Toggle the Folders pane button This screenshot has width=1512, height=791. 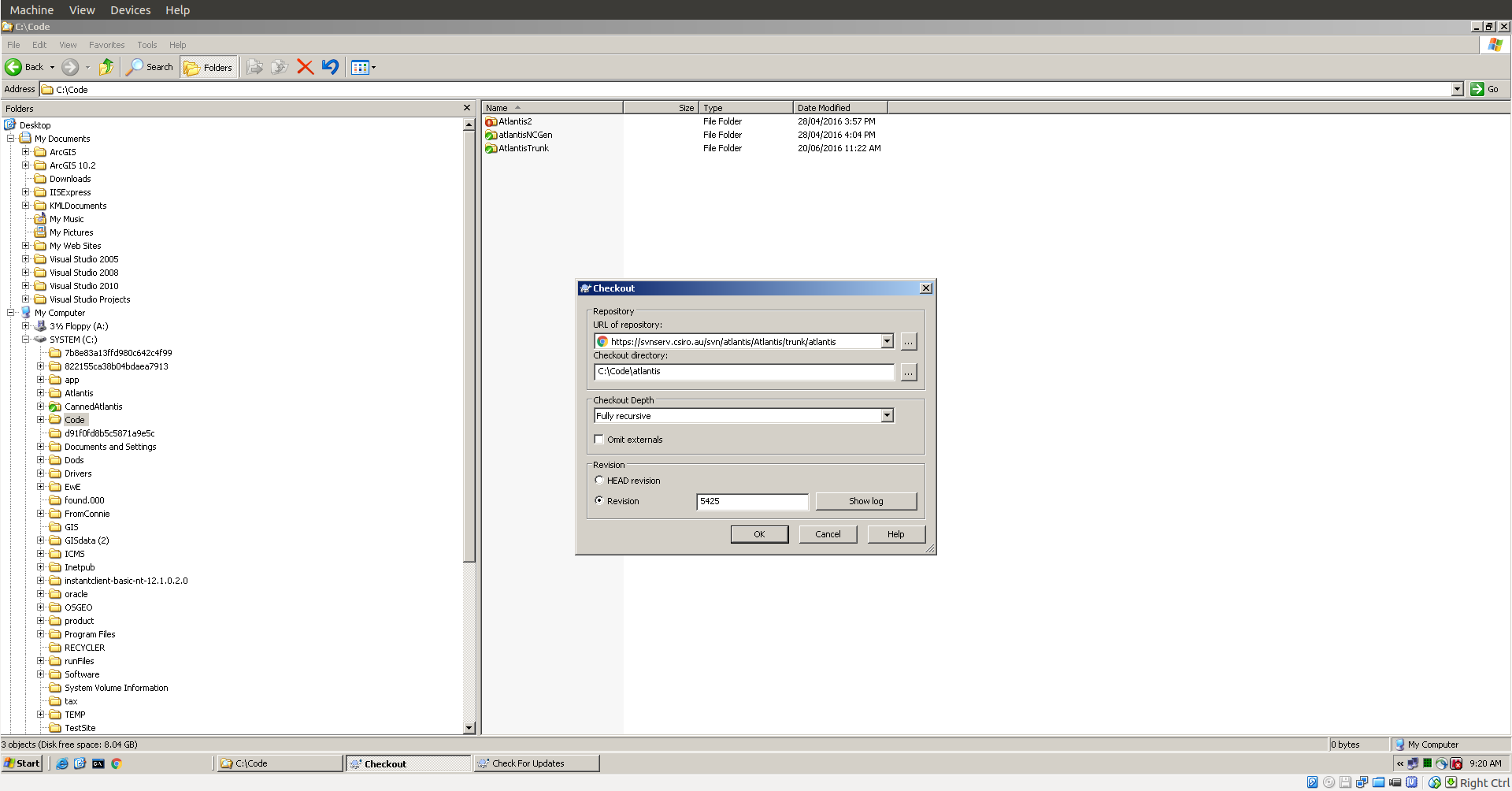coord(209,67)
